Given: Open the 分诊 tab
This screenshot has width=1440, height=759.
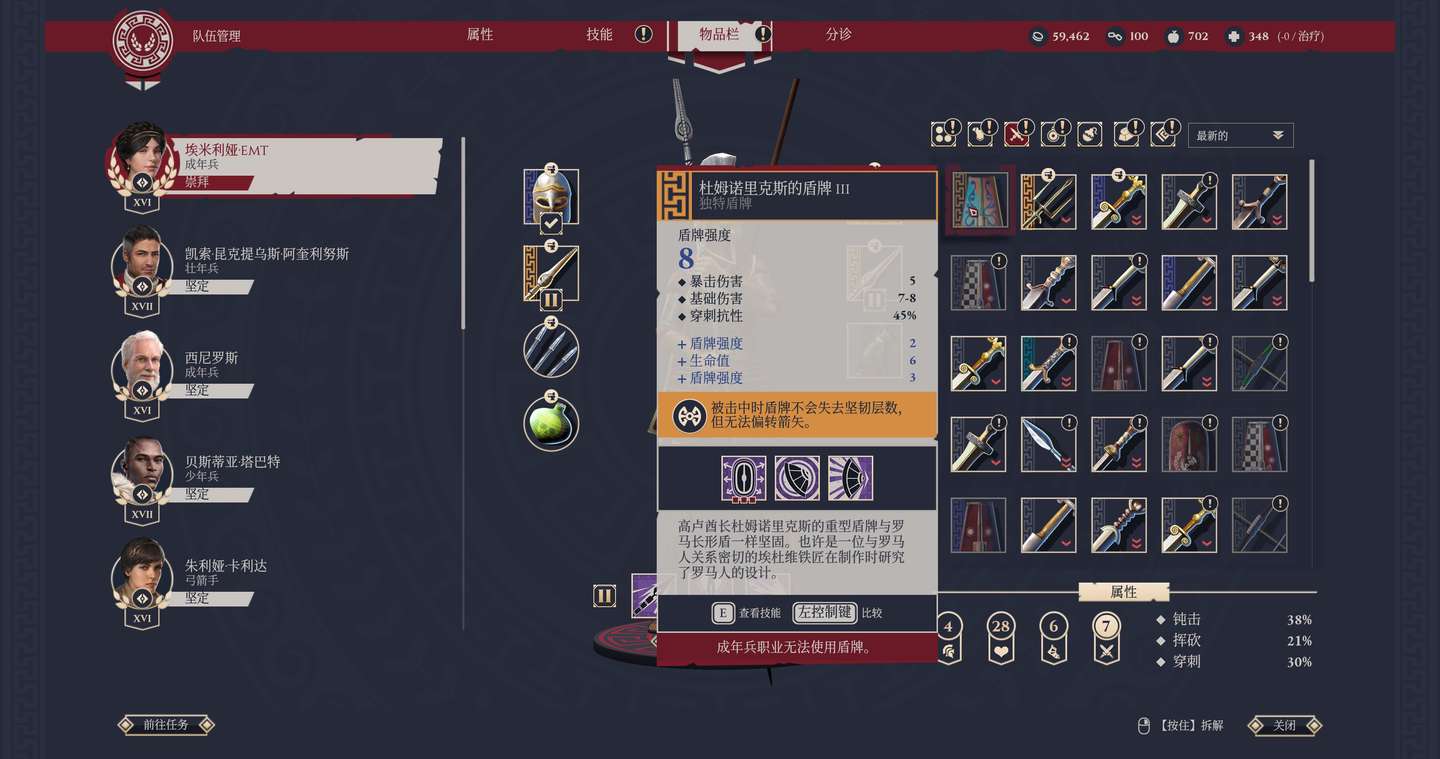Looking at the screenshot, I should (839, 35).
